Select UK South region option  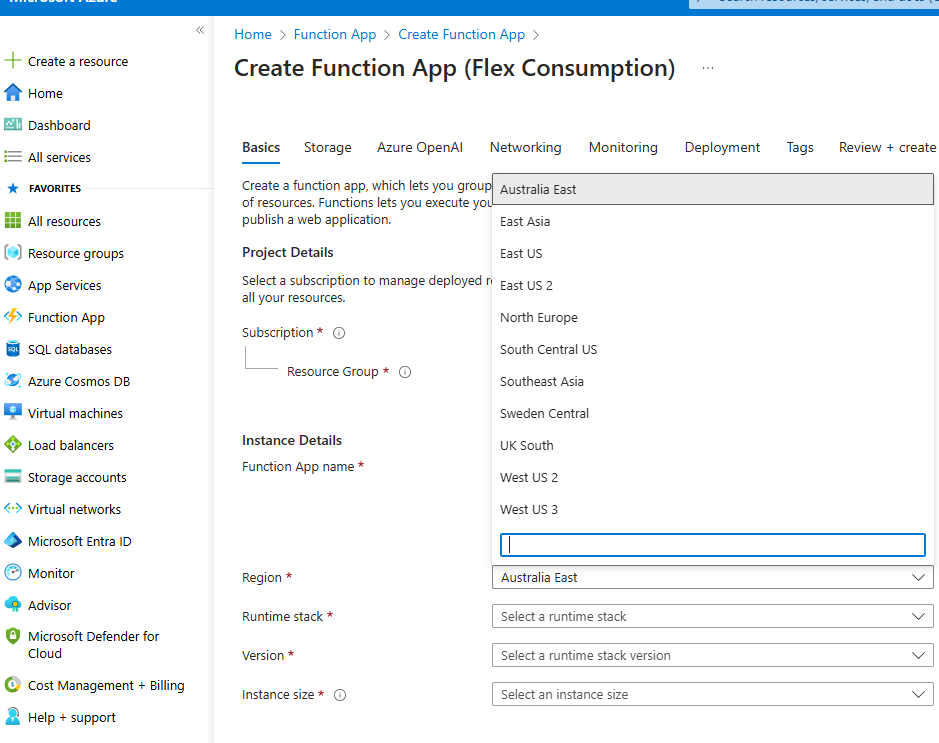tap(713, 445)
